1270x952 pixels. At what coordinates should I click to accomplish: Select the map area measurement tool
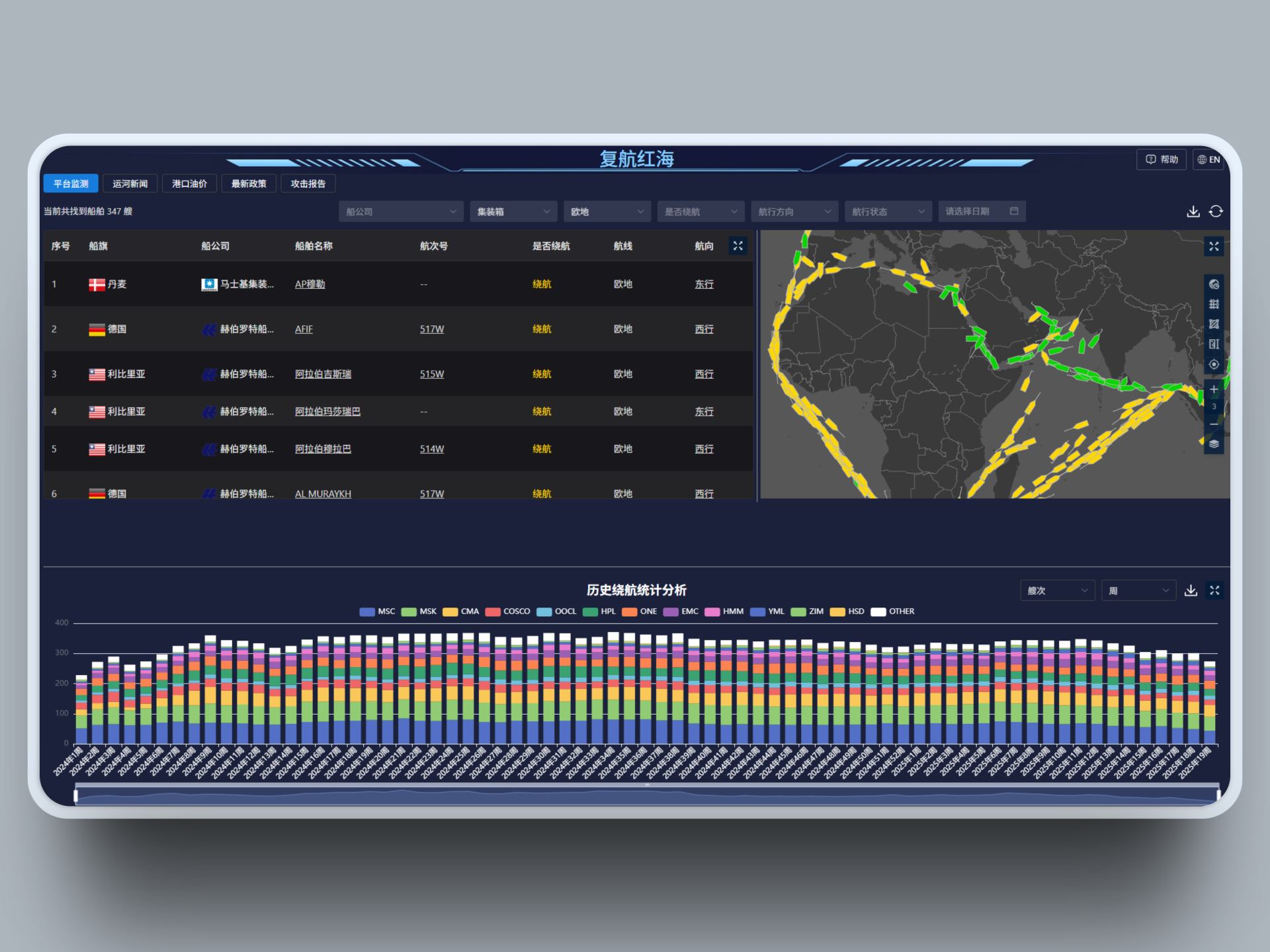coord(1214,324)
